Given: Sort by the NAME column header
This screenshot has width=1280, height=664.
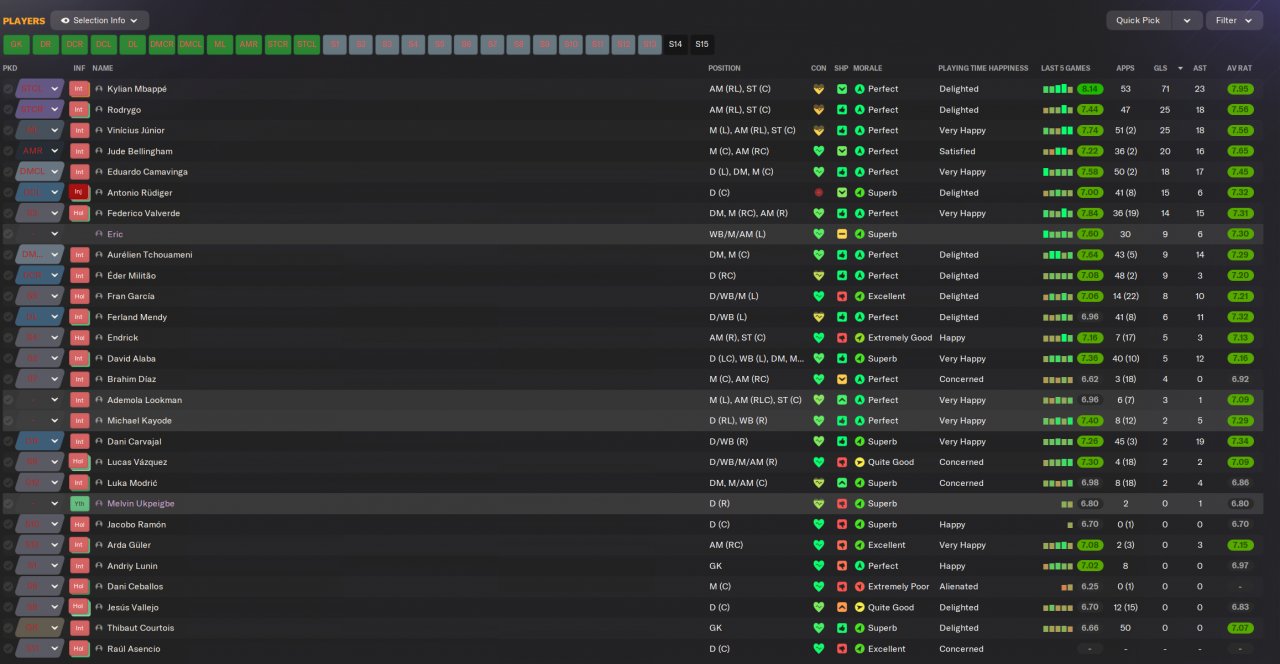Looking at the screenshot, I should 103,68.
